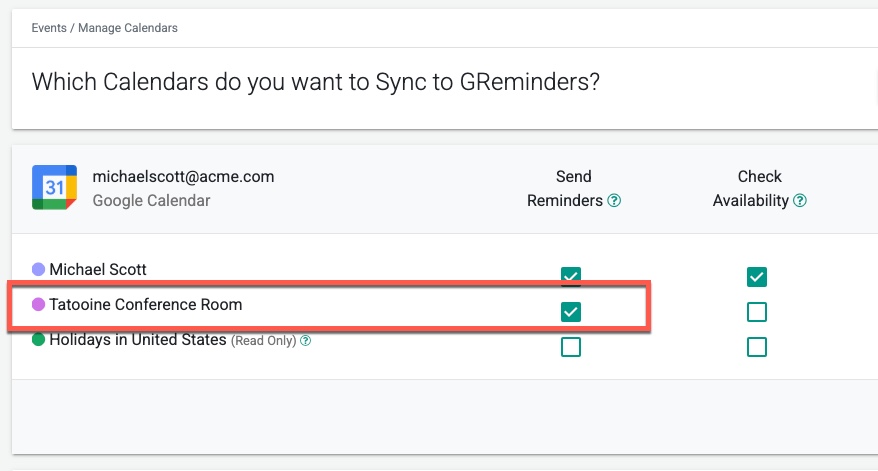The image size is (878, 471).
Task: Uncheck Check Availability for Michael Scott
Action: coord(756,277)
